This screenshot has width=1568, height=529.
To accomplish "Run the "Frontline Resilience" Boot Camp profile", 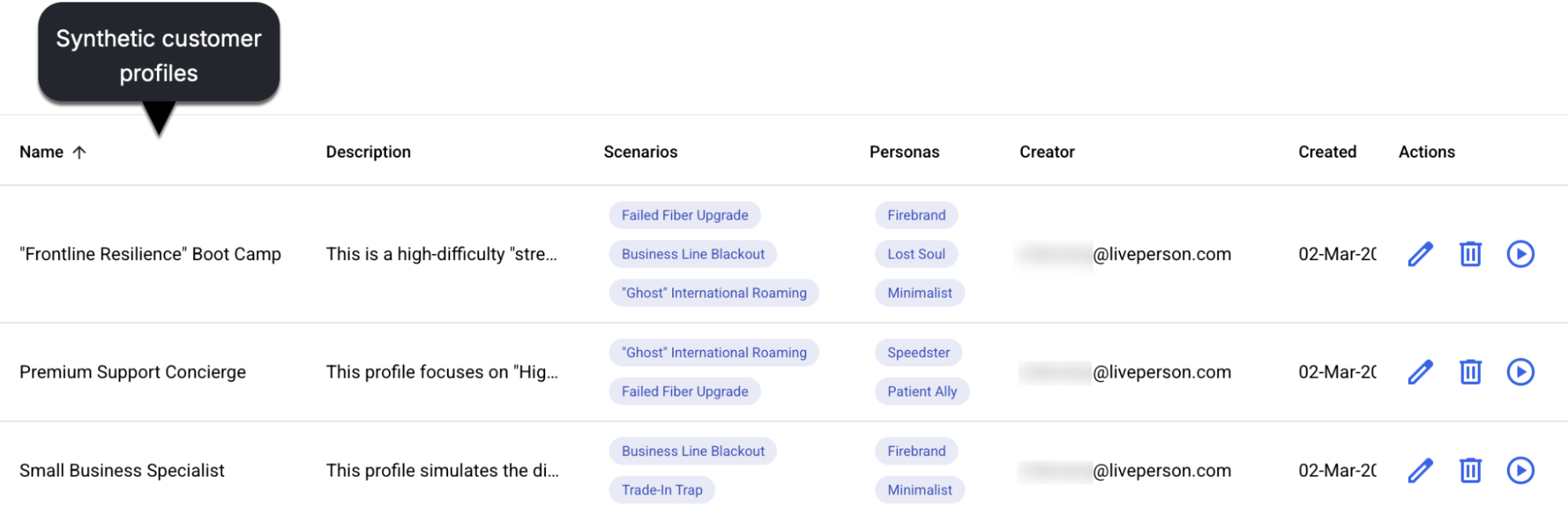I will click(x=1520, y=254).
